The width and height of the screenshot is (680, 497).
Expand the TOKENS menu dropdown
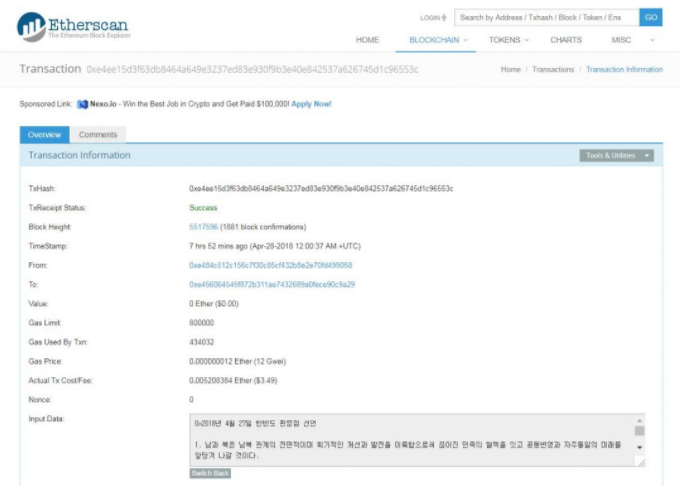[x=510, y=40]
